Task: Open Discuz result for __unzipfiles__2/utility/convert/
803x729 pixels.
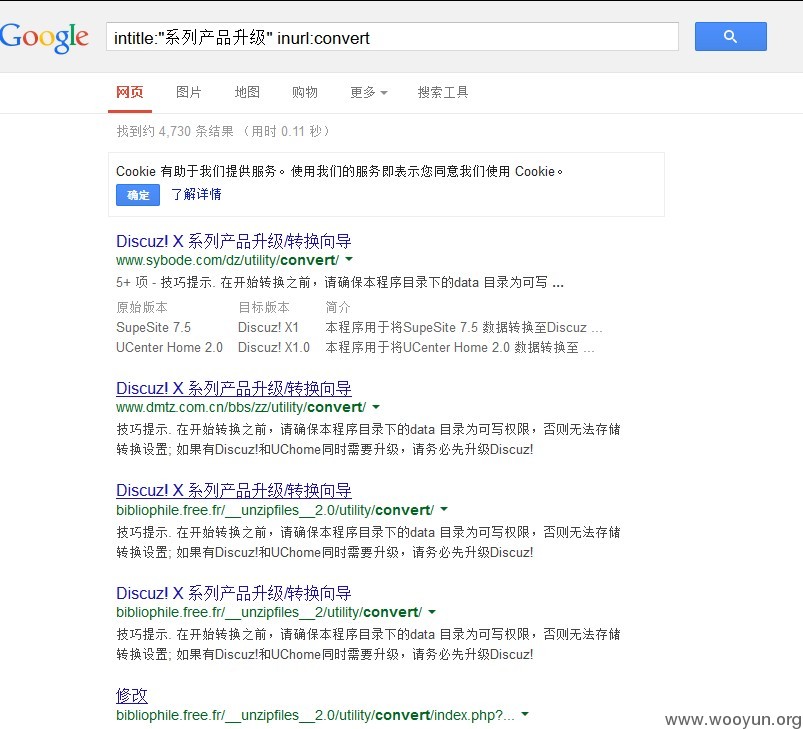Action: click(x=234, y=593)
